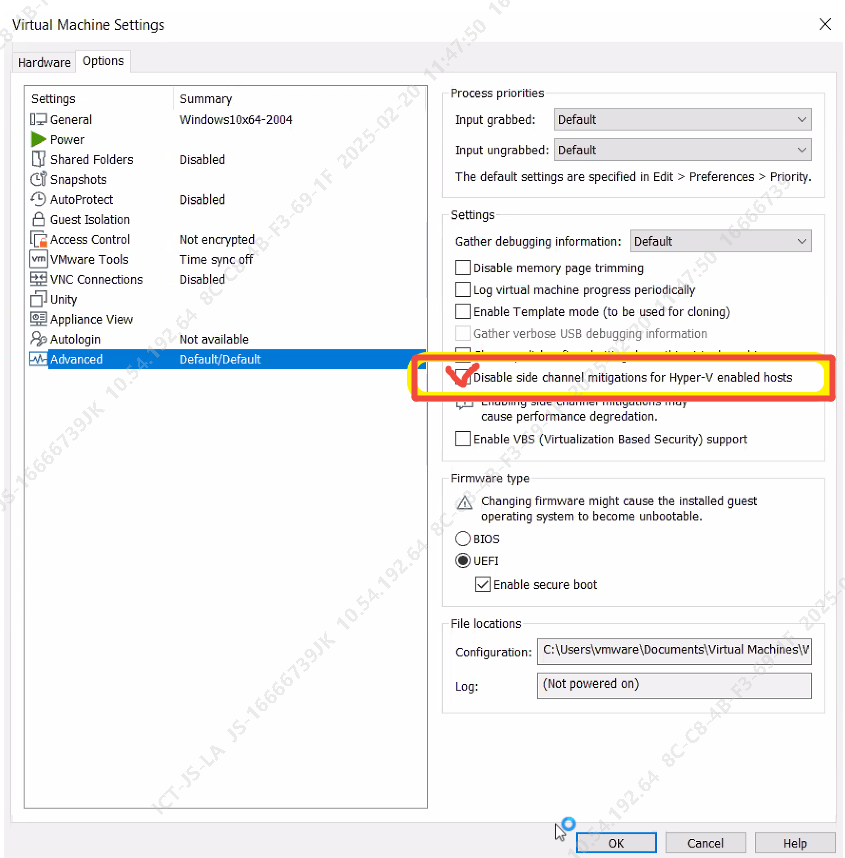
Task: Select the VNC Connections icon
Action: (38, 279)
